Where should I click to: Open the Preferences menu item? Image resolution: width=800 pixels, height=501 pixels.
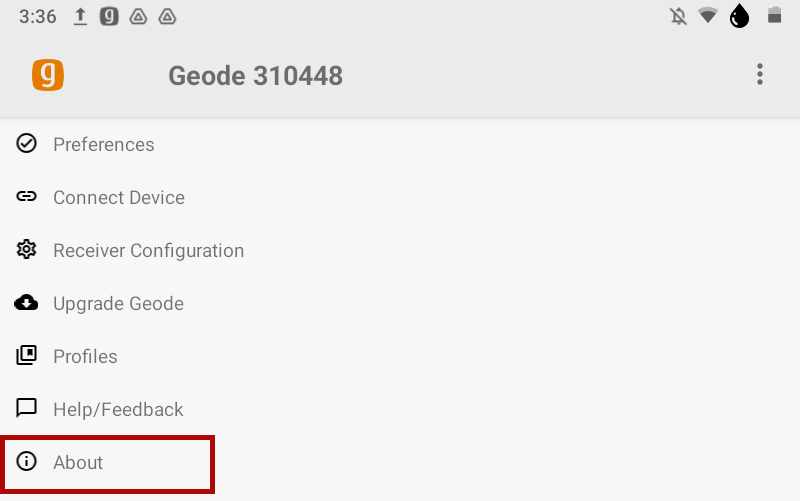point(104,145)
